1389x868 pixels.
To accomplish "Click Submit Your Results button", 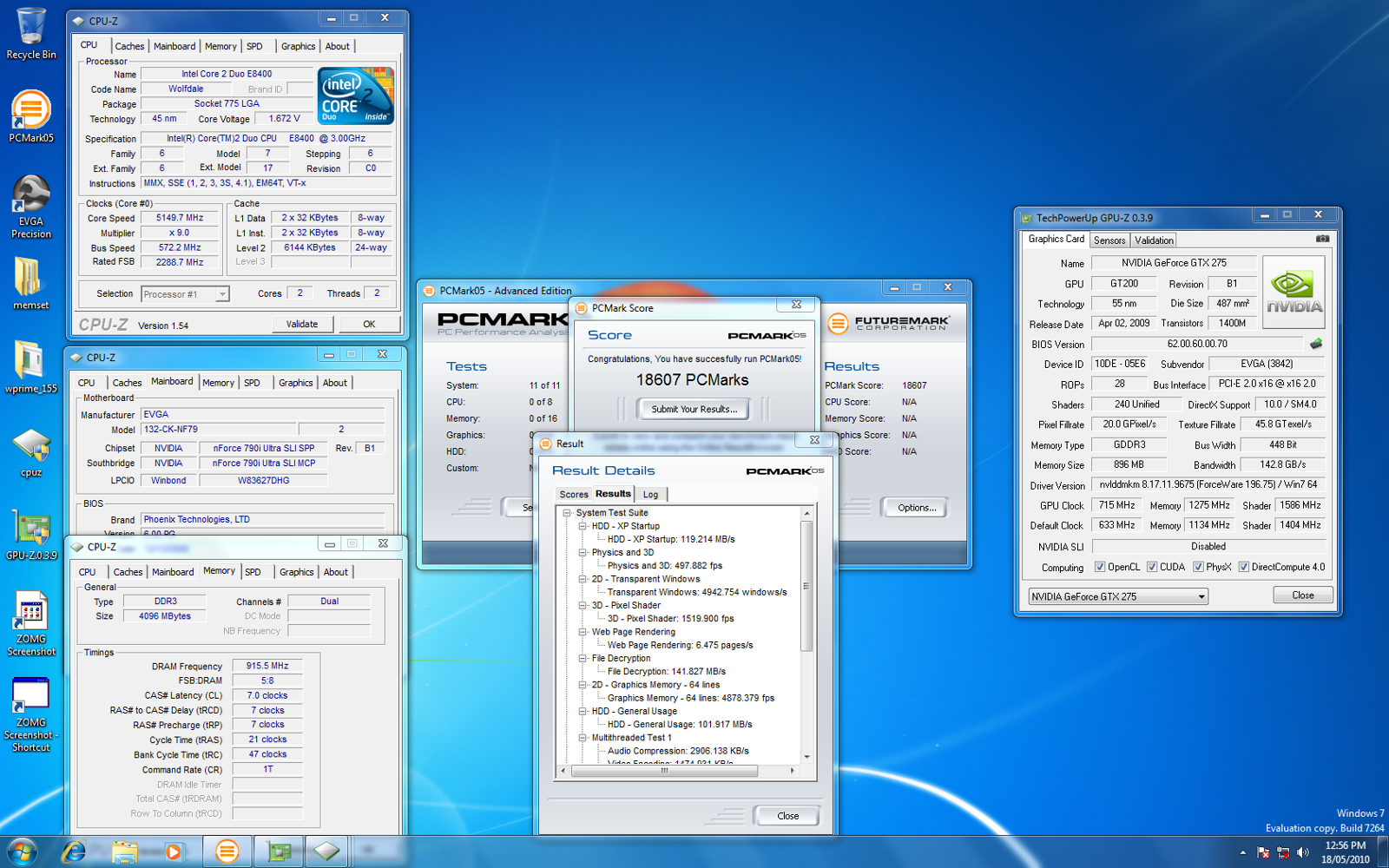I will 694,409.
